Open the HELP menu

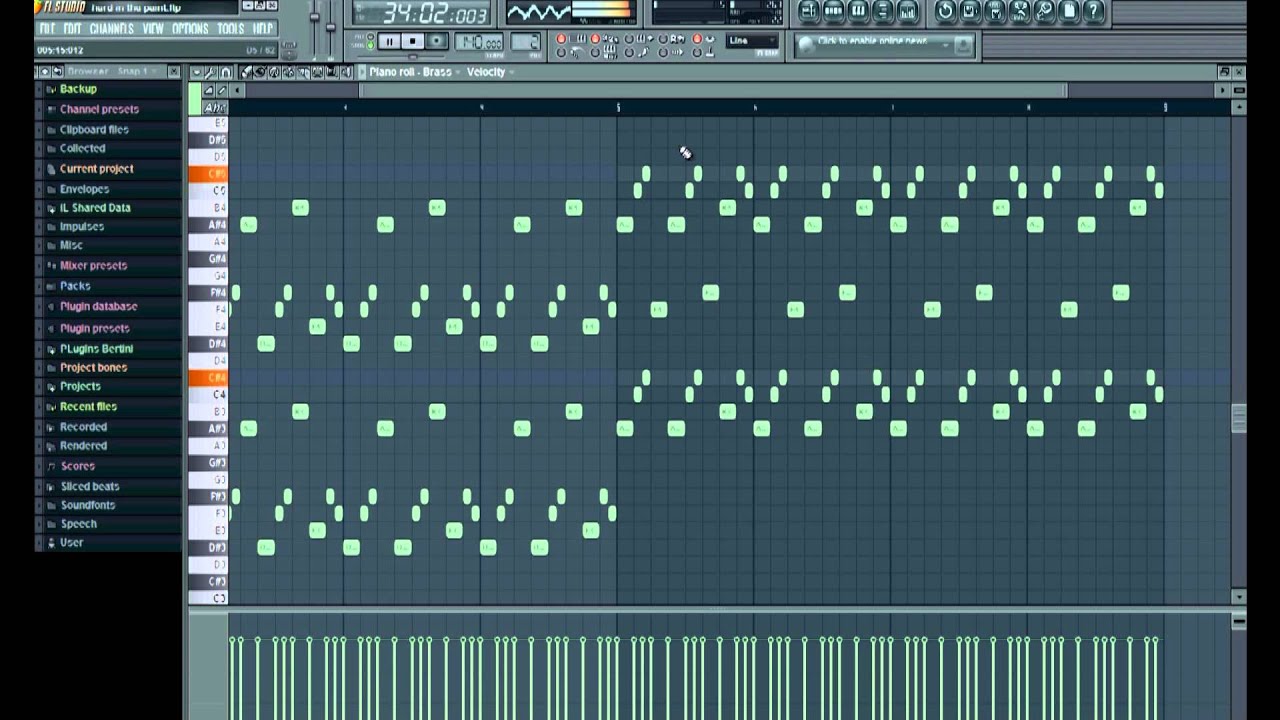click(263, 29)
